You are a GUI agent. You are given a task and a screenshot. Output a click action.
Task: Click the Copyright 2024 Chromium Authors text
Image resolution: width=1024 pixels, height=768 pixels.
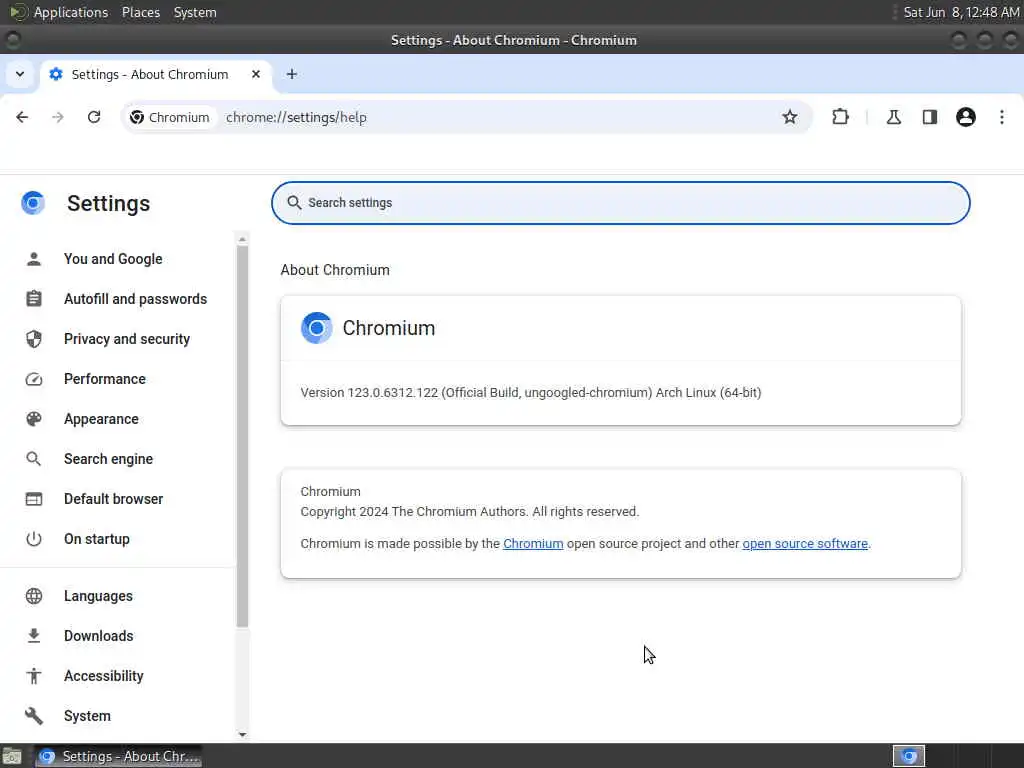[470, 512]
